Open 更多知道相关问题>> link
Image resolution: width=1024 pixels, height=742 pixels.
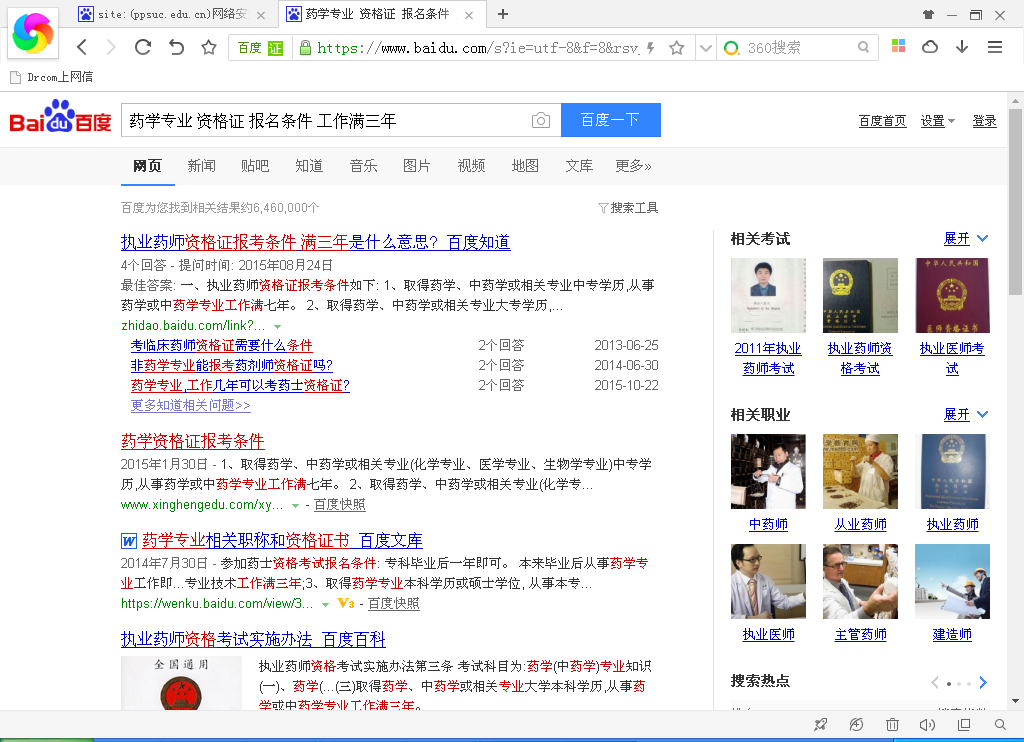tap(190, 405)
